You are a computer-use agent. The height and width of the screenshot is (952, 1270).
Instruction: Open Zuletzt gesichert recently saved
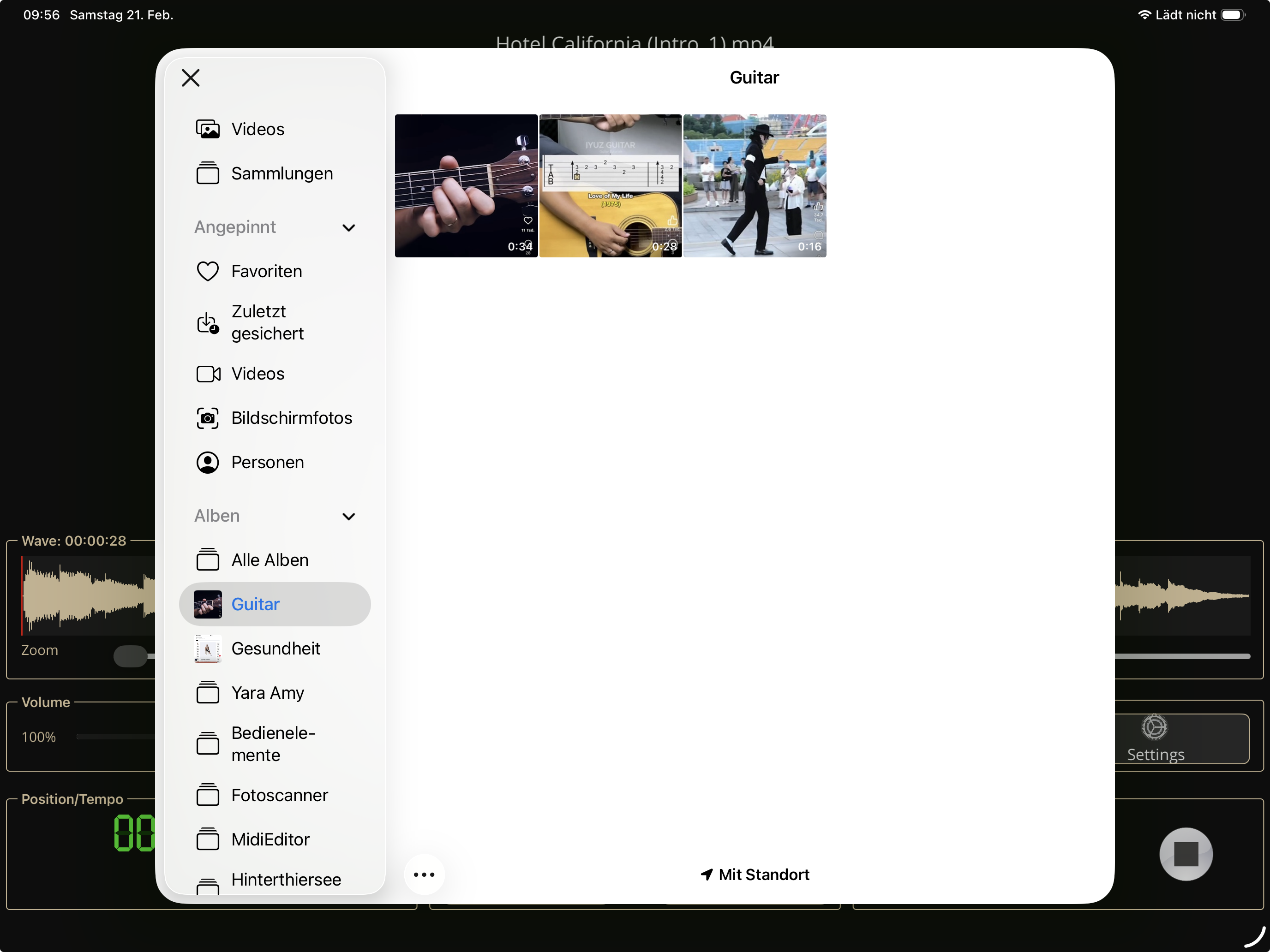267,322
